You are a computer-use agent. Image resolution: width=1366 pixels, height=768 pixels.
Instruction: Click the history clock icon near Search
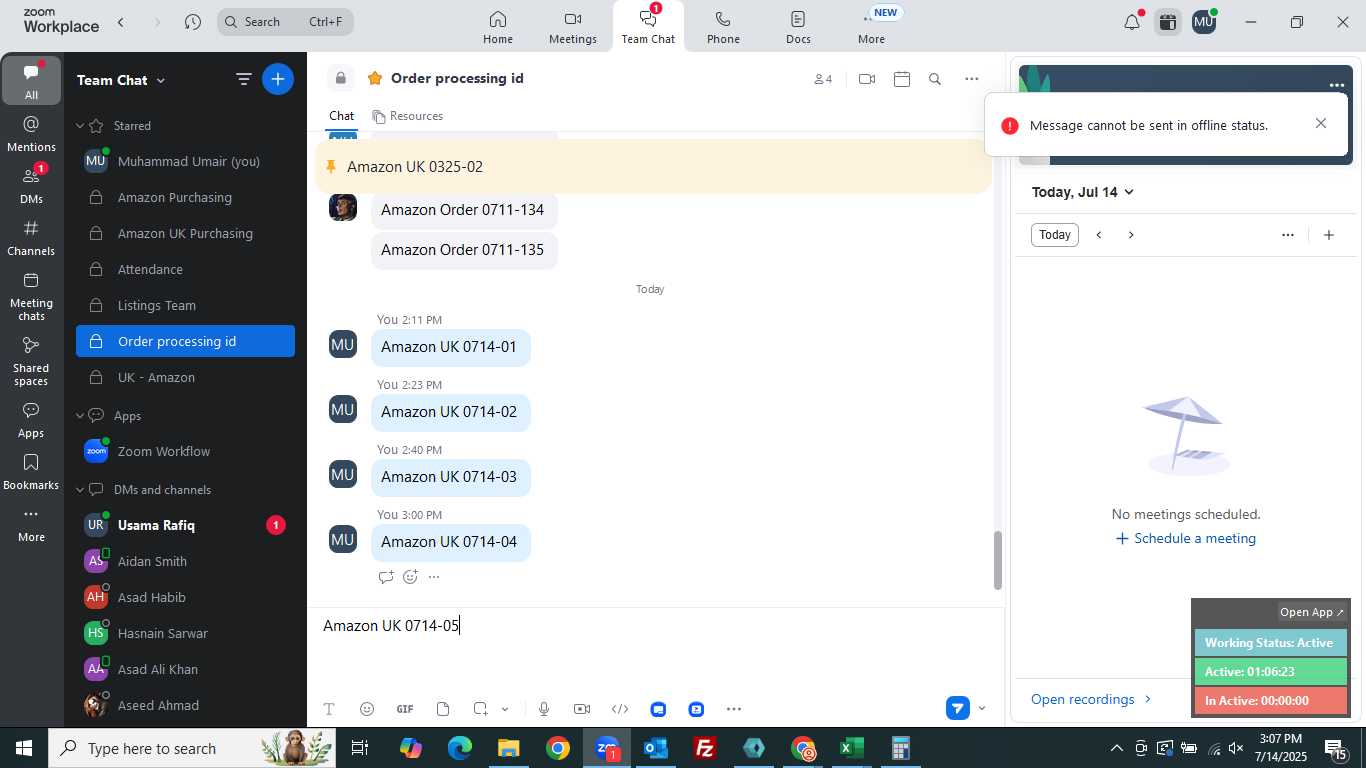193,22
